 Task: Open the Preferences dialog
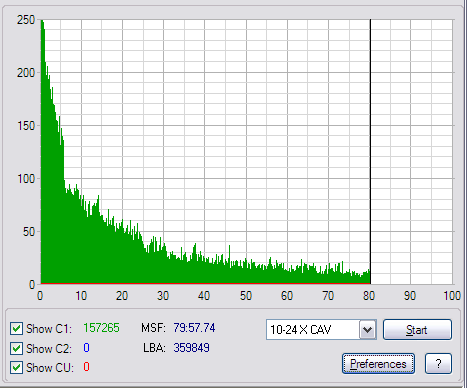378,364
